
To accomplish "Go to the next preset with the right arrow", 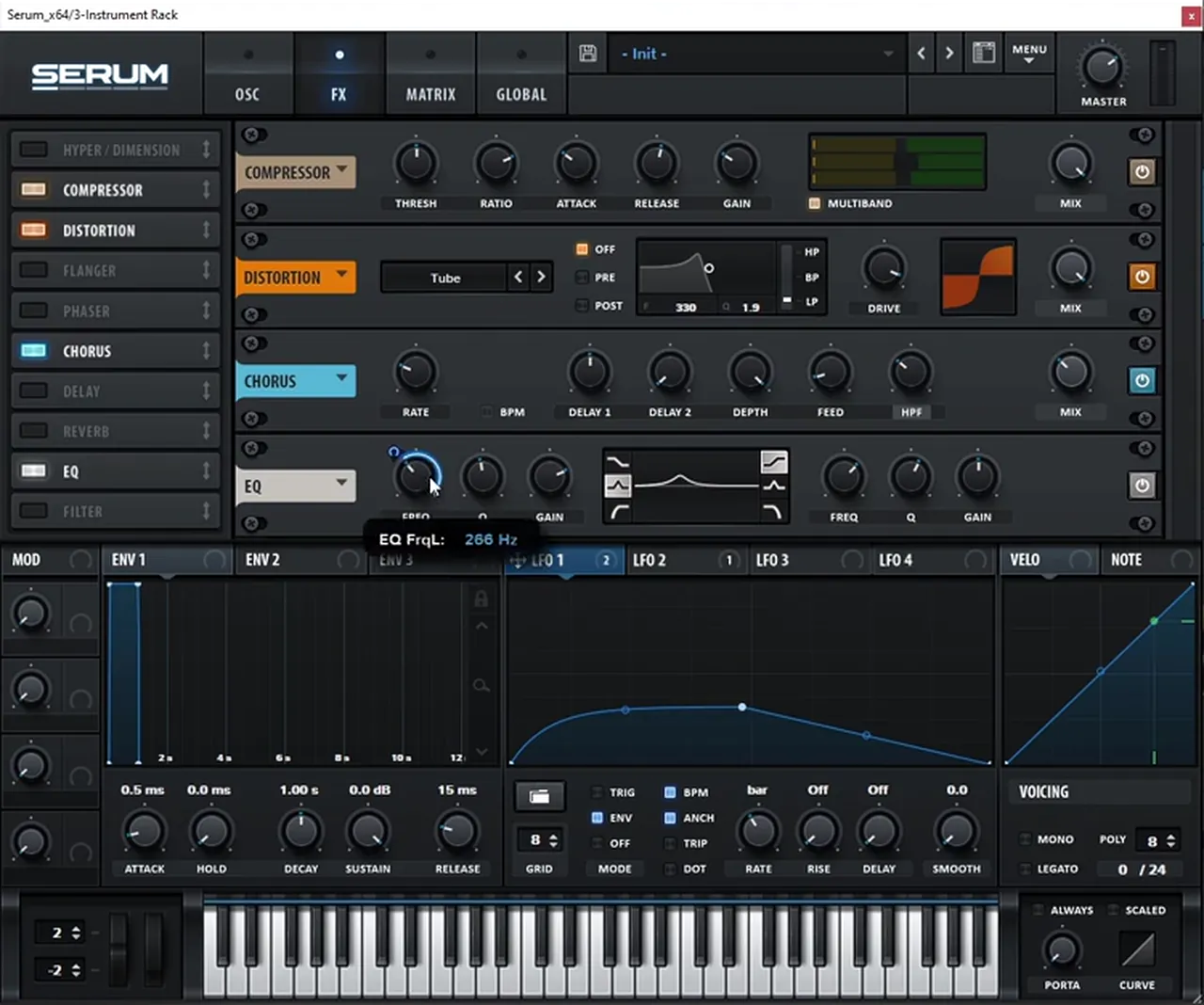I will [949, 54].
